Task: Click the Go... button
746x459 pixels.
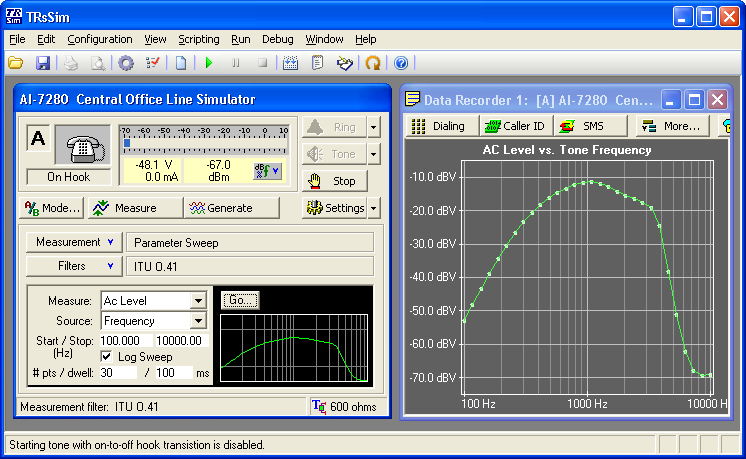Action: click(240, 300)
